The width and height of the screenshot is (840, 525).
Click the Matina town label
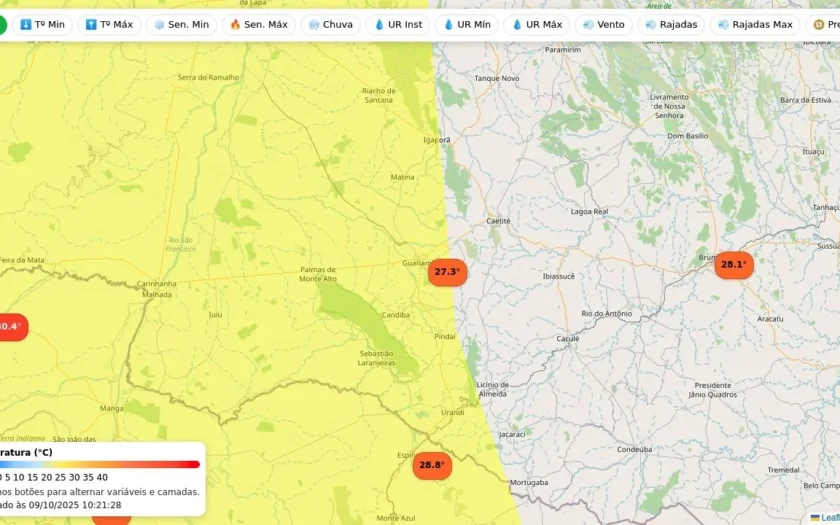402,177
